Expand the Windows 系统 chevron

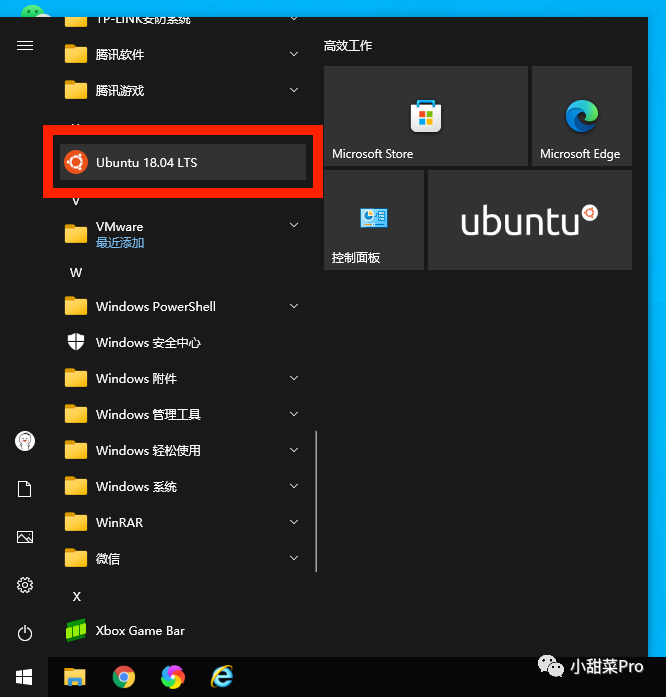pyautogui.click(x=294, y=486)
